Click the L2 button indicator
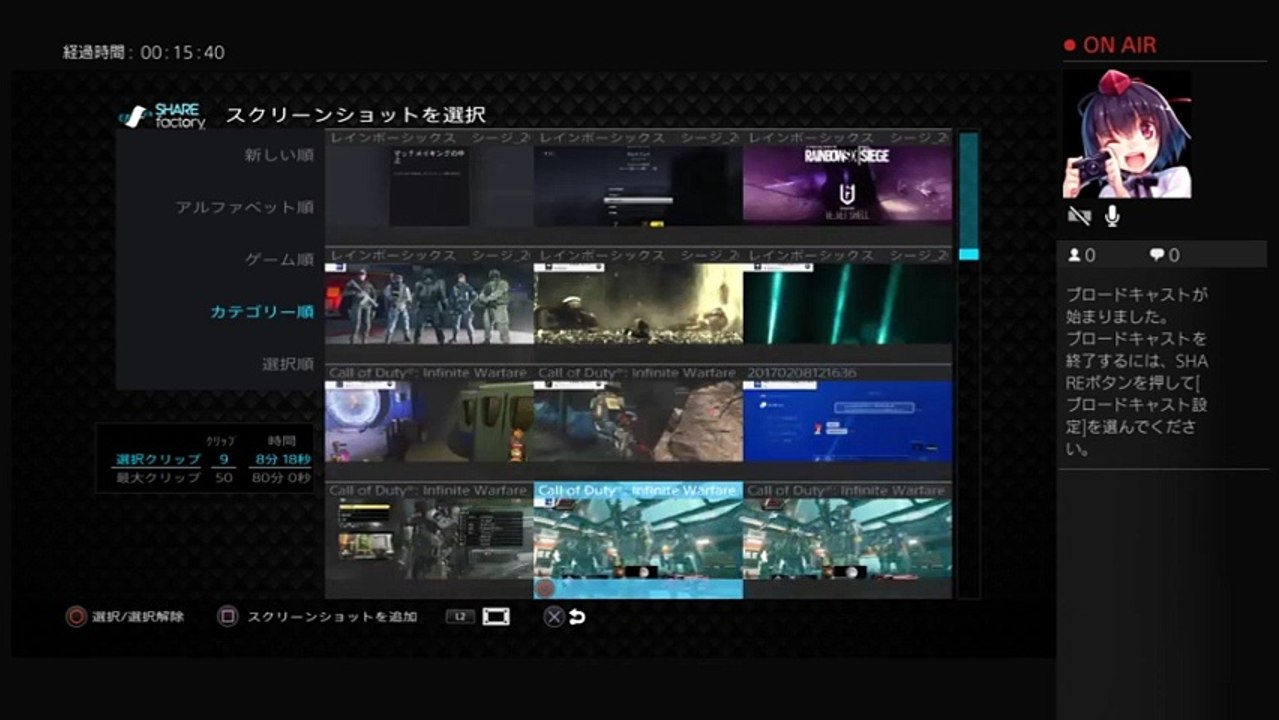 click(x=460, y=617)
